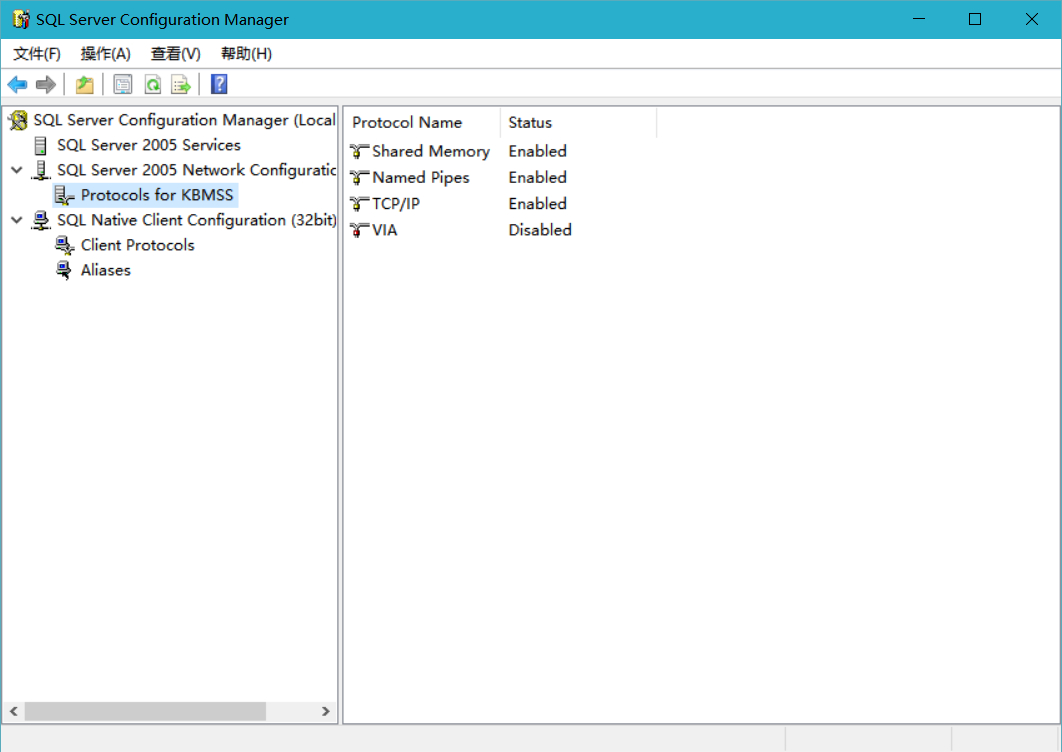Click the VIA protocol icon
Viewport: 1062px width, 752px height.
[359, 230]
